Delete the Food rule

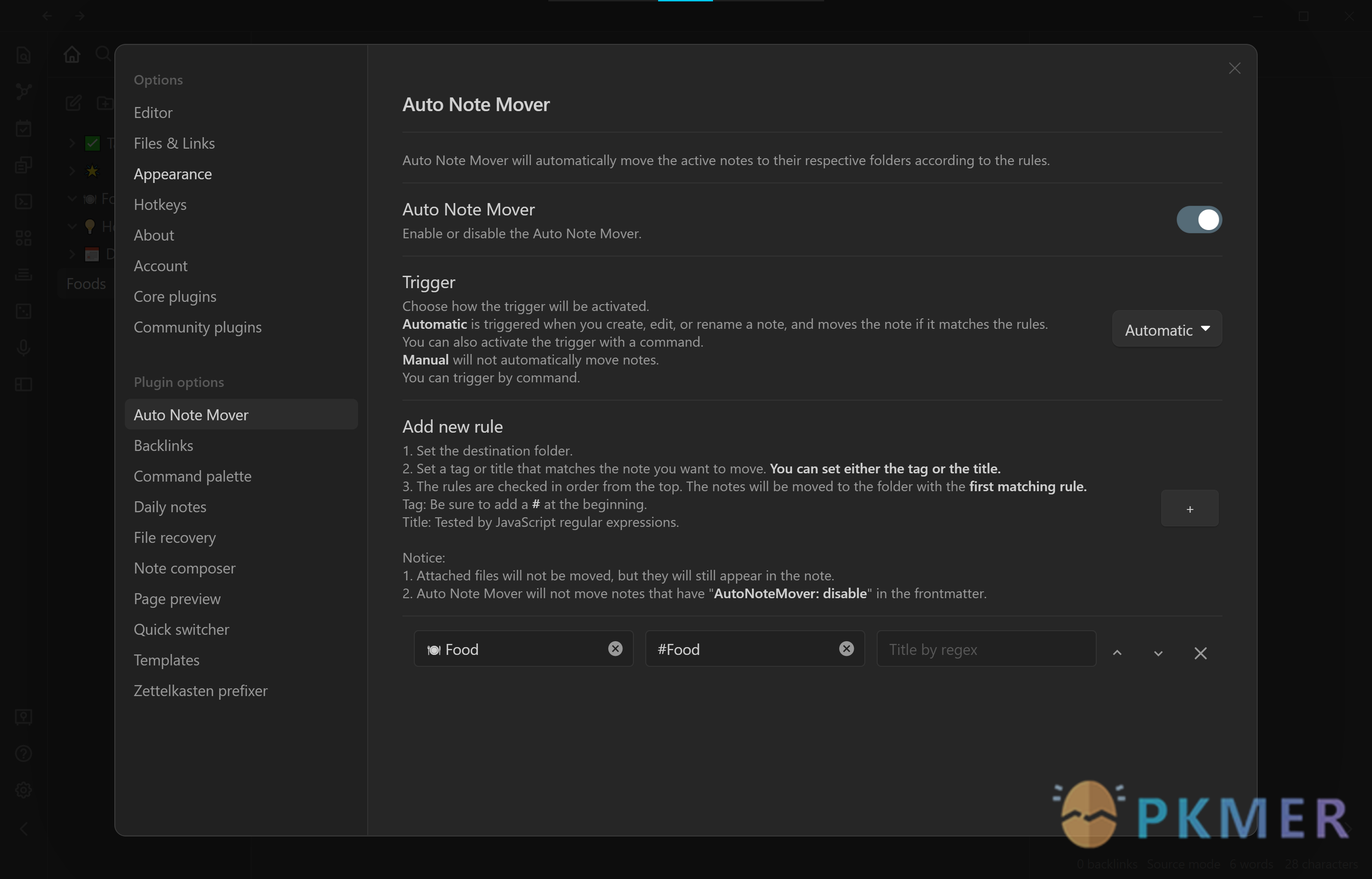pyautogui.click(x=1200, y=653)
